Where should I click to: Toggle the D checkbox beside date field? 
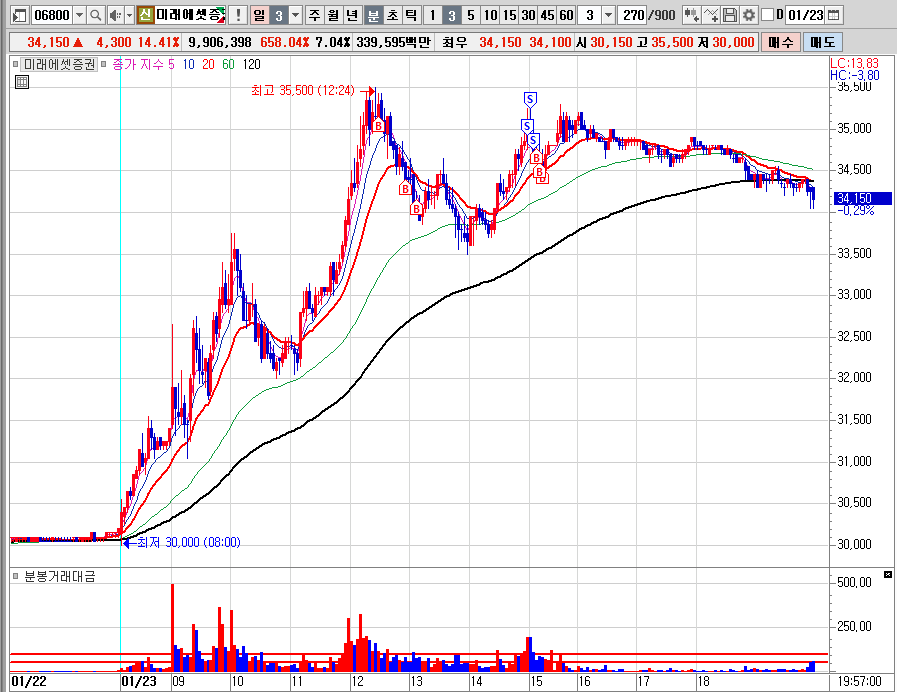point(767,15)
